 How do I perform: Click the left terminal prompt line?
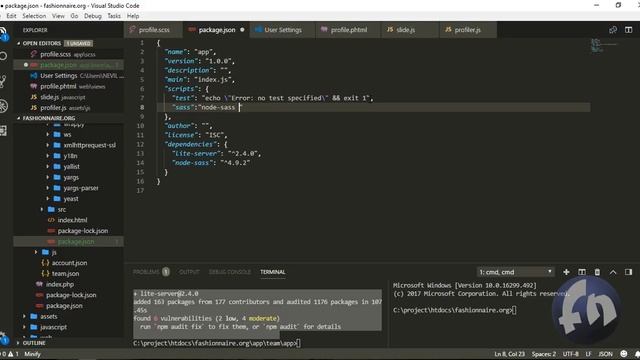(x=217, y=343)
